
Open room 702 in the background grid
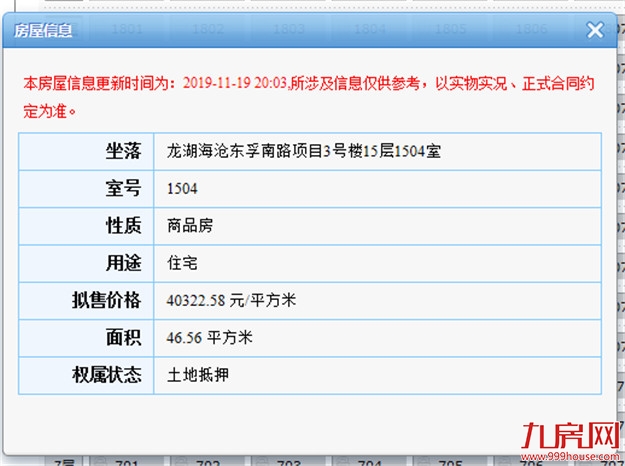[208, 462]
